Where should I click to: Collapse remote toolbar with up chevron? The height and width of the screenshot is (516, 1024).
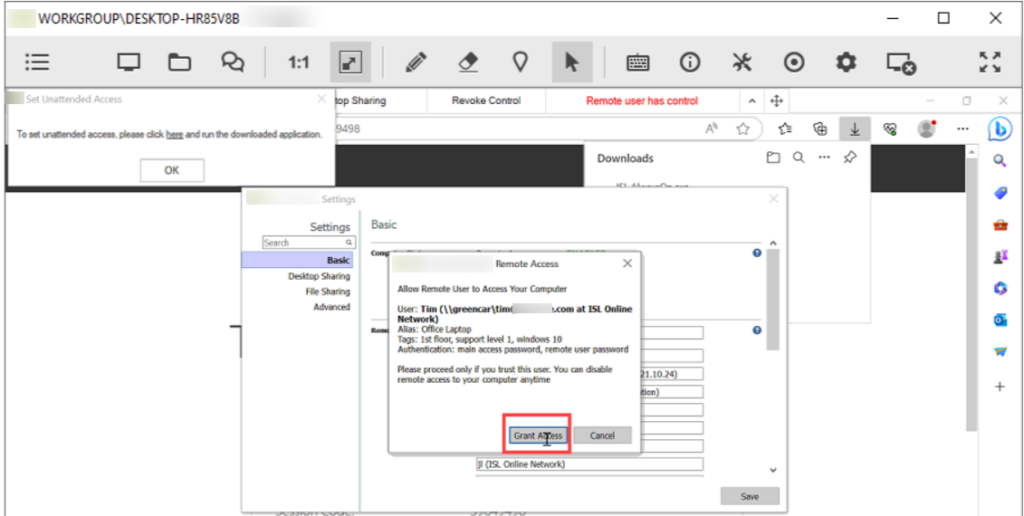pyautogui.click(x=752, y=101)
